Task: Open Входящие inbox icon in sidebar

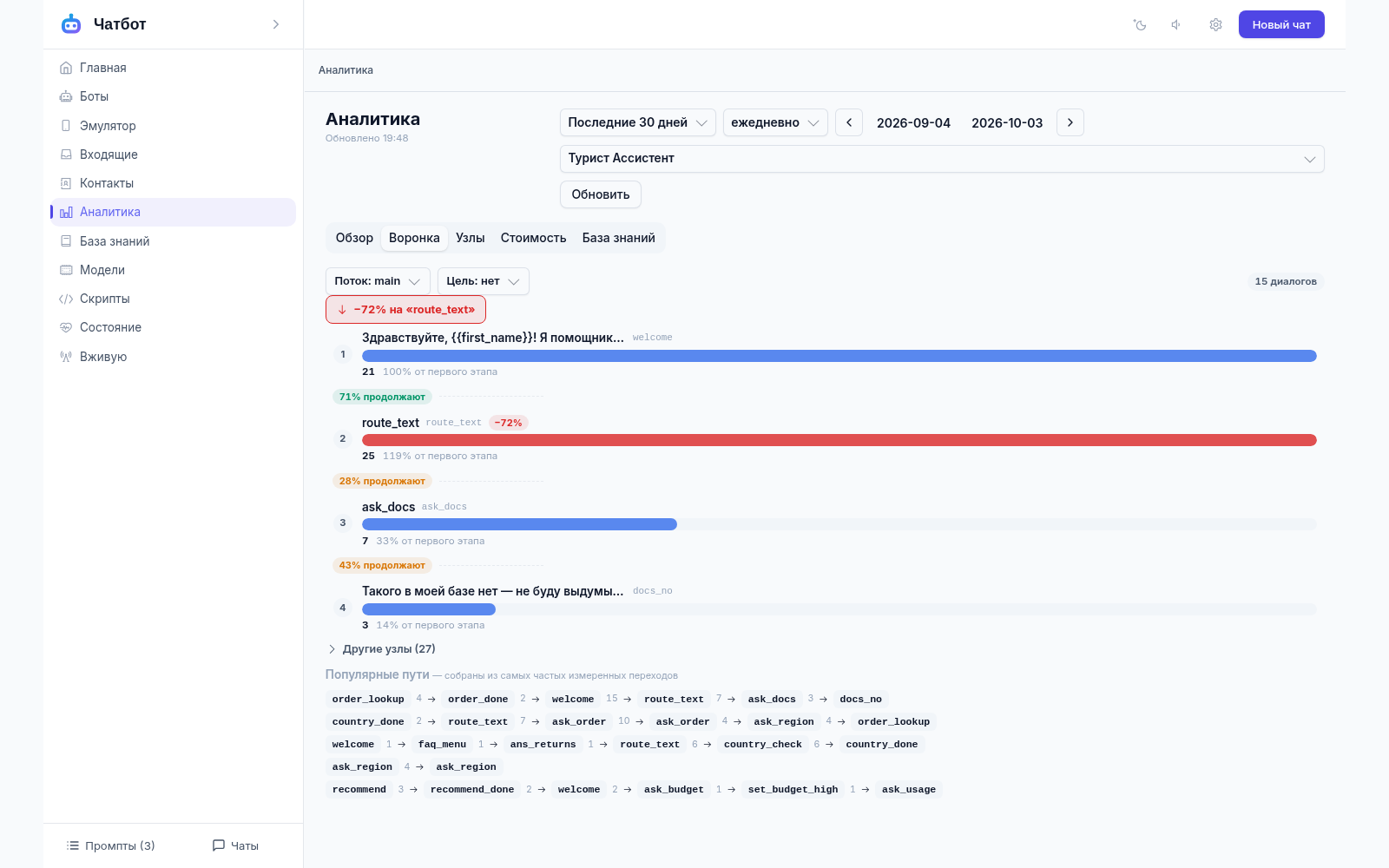Action: click(x=66, y=155)
